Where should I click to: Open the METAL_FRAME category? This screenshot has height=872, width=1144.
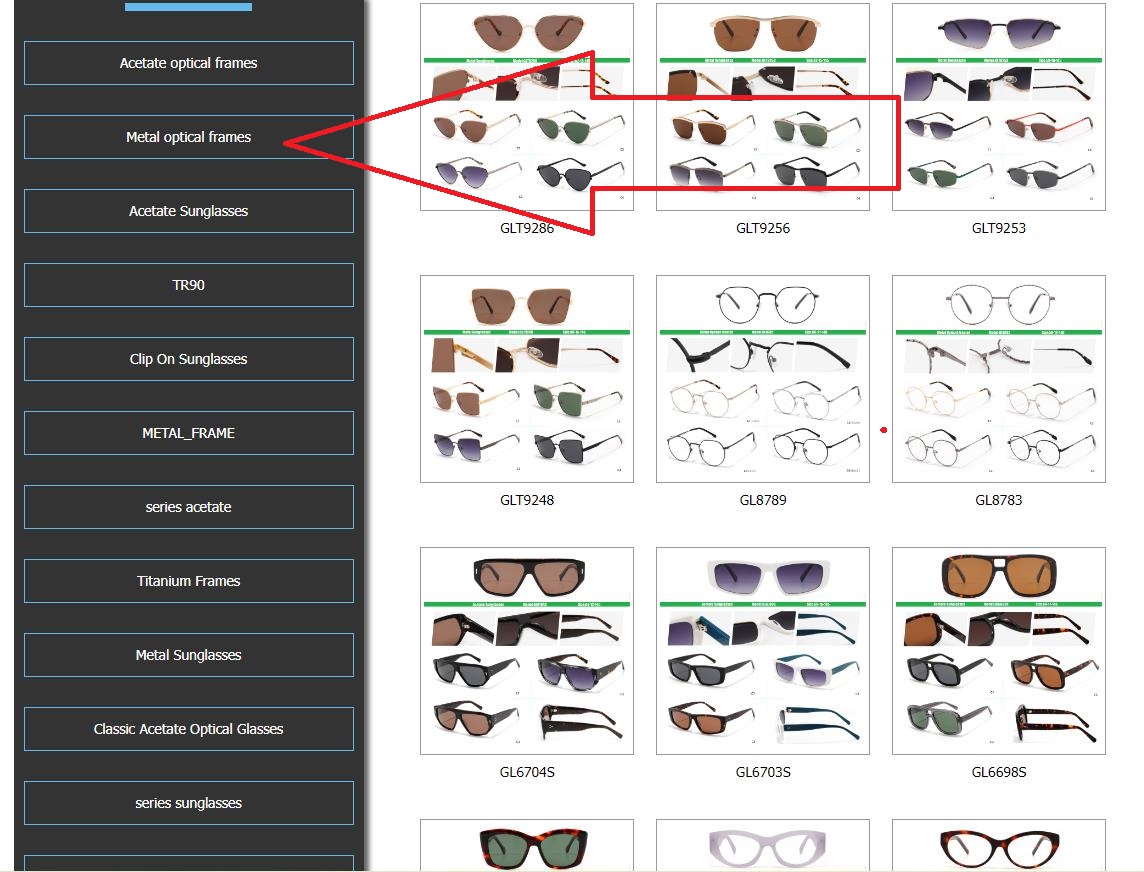[x=188, y=433]
